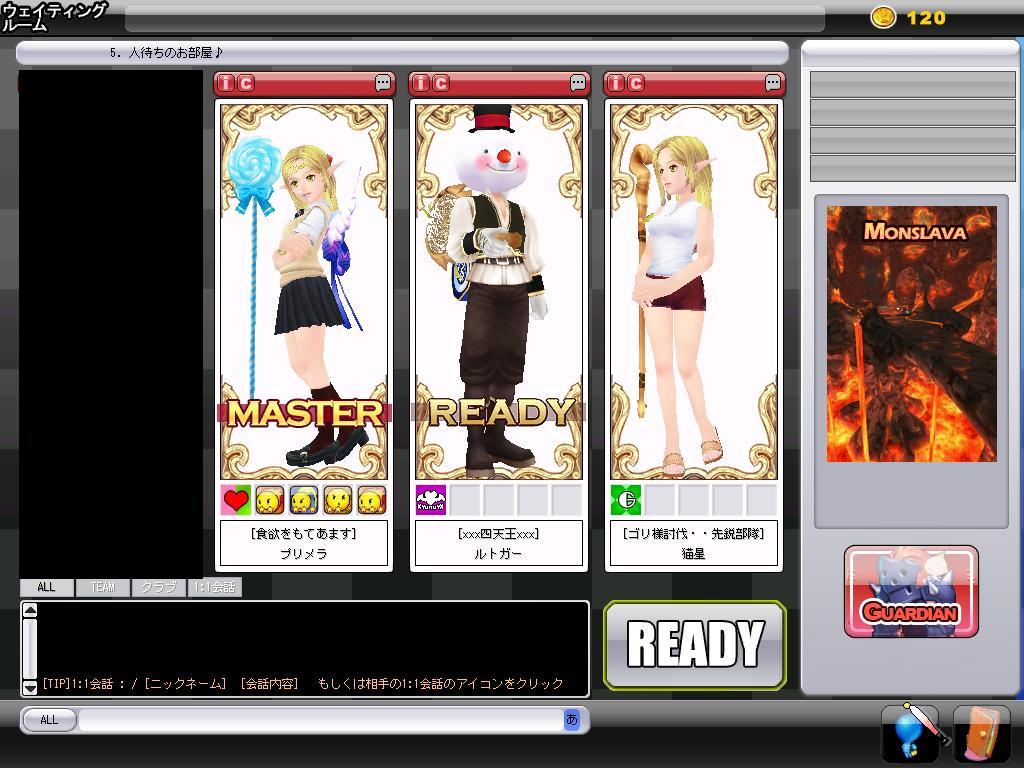Click the purple bat club emblem icon
This screenshot has height=768, width=1024.
[431, 500]
